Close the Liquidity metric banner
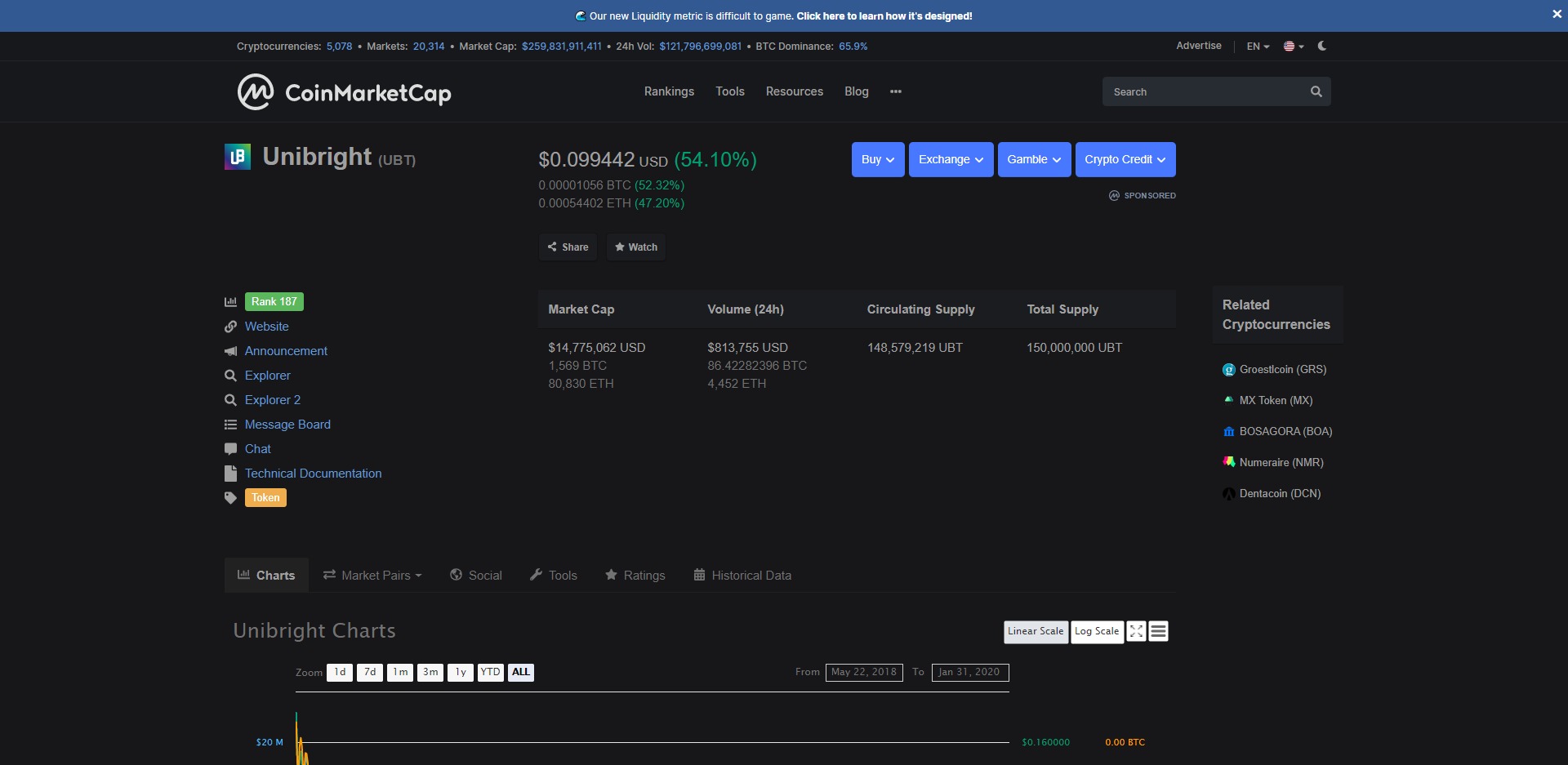The height and width of the screenshot is (765, 1568). (x=1557, y=14)
